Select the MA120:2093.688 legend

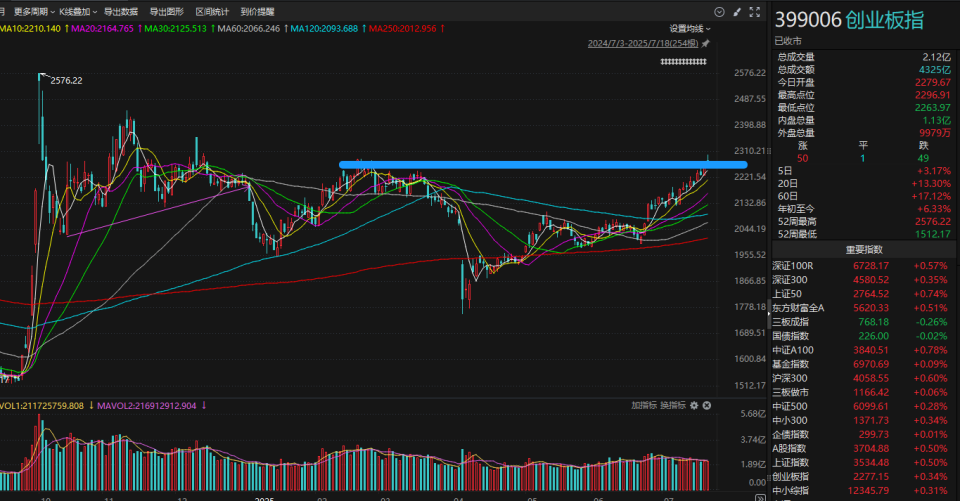pyautogui.click(x=324, y=29)
